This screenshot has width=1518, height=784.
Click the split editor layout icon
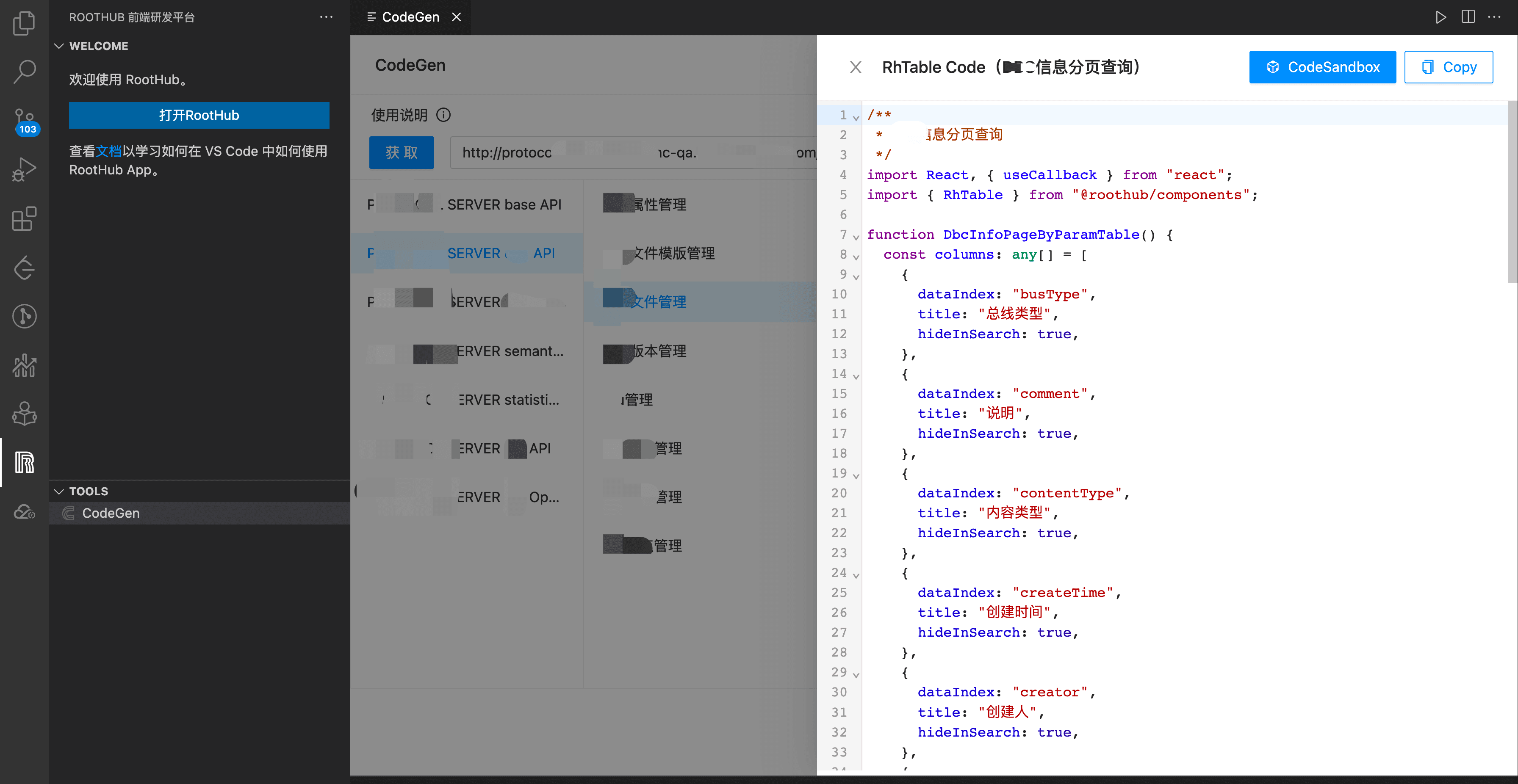(x=1468, y=17)
